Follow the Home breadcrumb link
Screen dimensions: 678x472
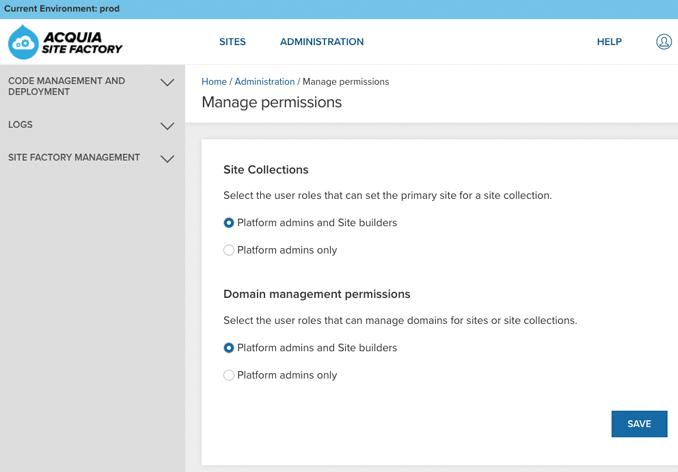214,82
